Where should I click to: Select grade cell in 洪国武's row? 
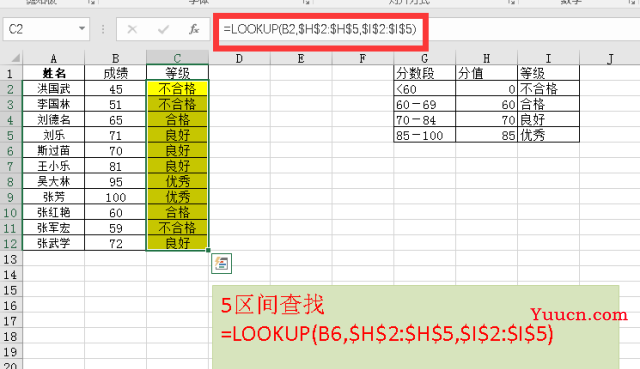click(177, 89)
